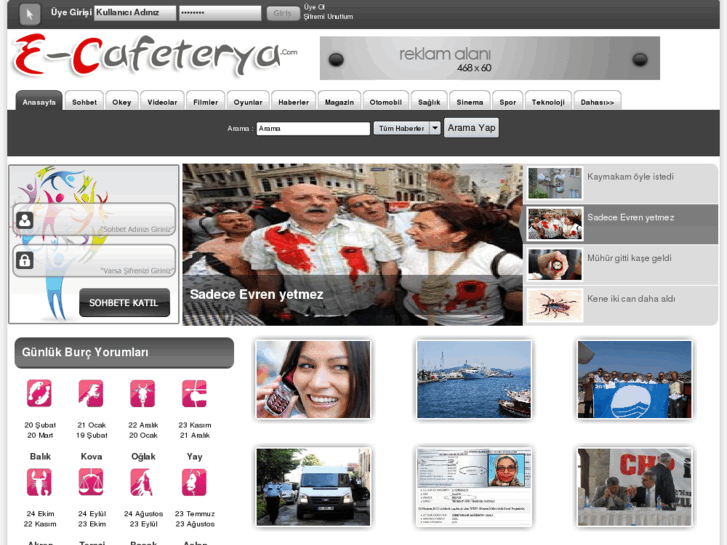Switch to the Anasayfa tab
This screenshot has width=727, height=545.
click(39, 101)
